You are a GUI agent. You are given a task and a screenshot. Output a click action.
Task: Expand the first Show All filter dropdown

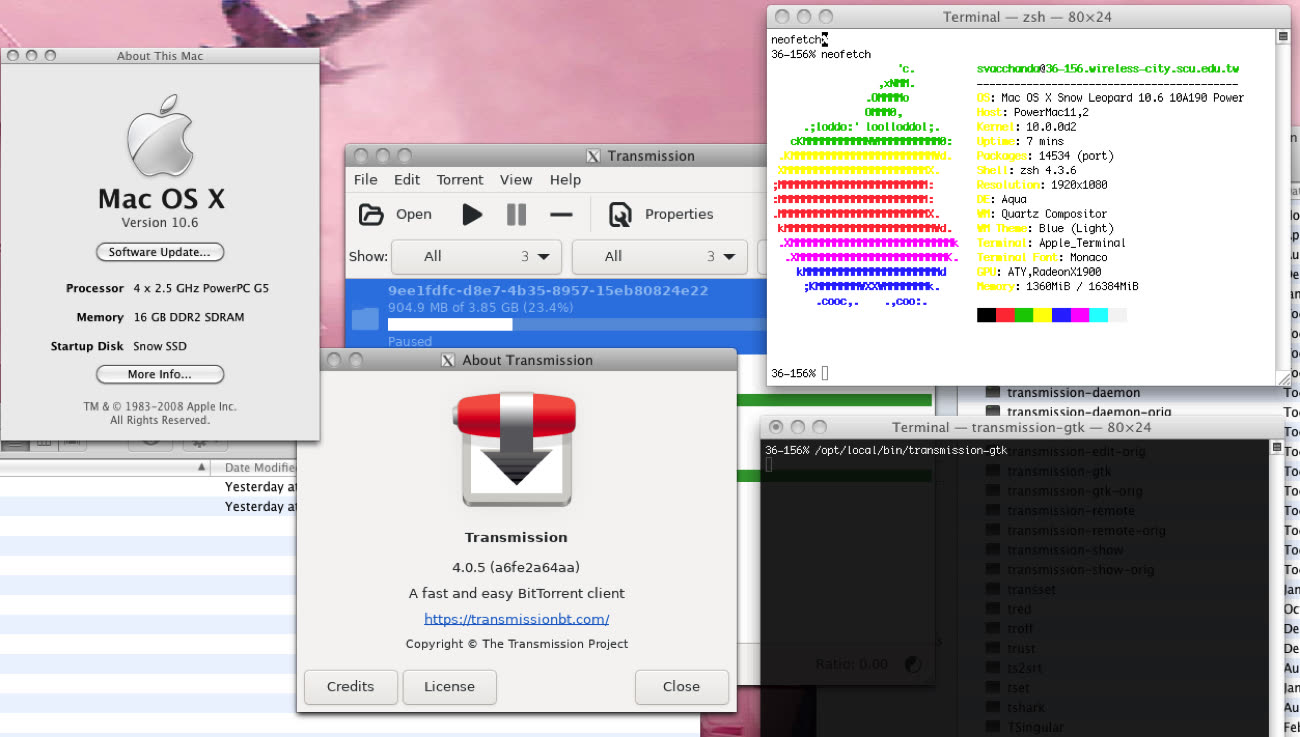pyautogui.click(x=476, y=257)
